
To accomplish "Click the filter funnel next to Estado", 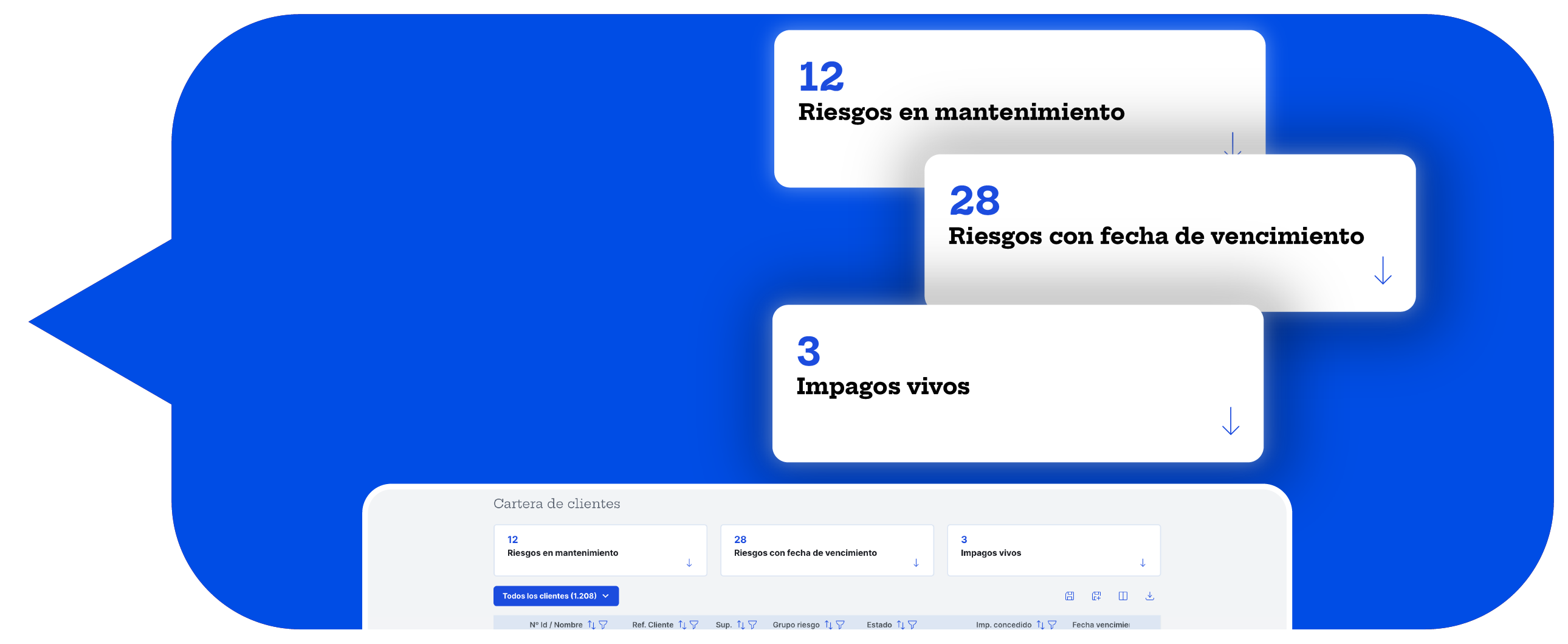I will point(913,626).
